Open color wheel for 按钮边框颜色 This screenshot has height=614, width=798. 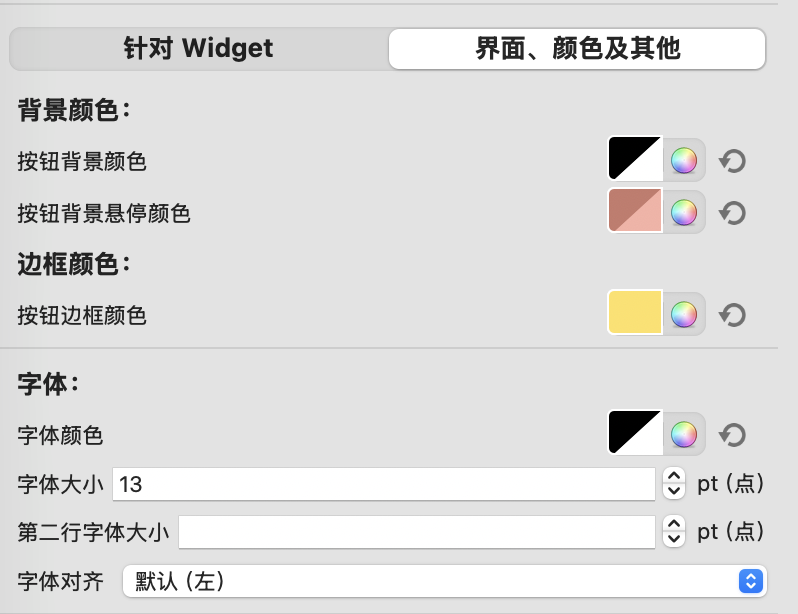tap(683, 314)
